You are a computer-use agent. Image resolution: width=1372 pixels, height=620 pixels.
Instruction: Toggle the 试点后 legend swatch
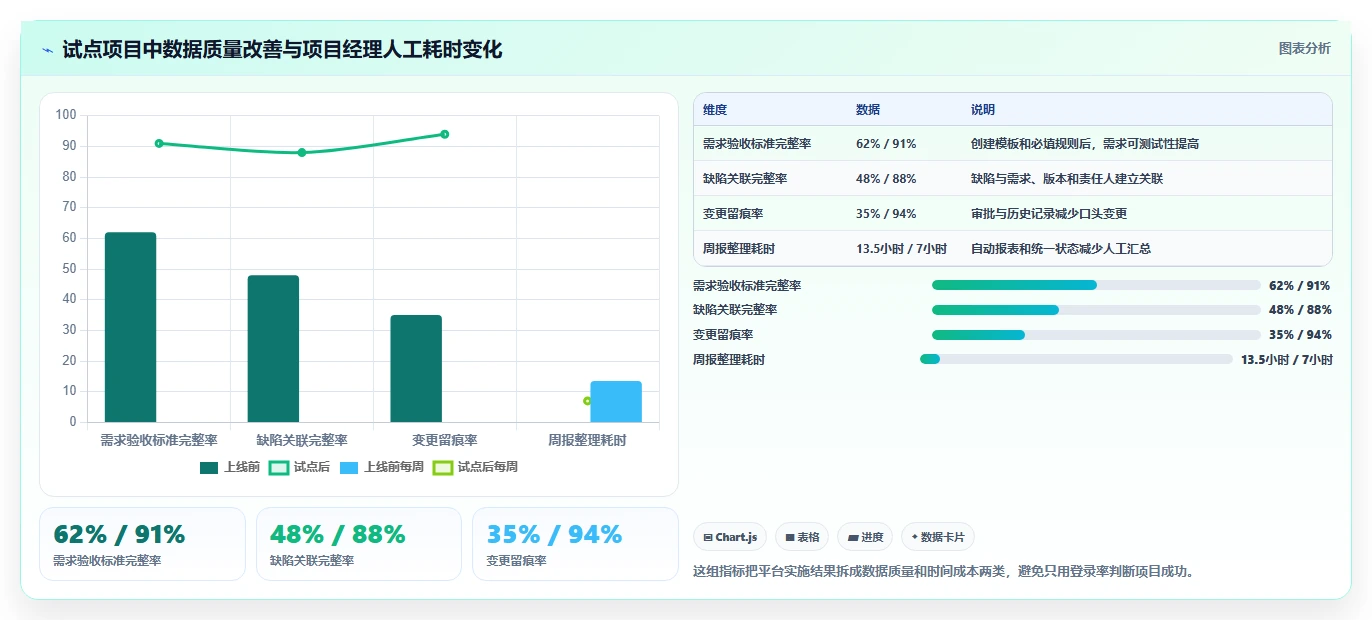(278, 467)
